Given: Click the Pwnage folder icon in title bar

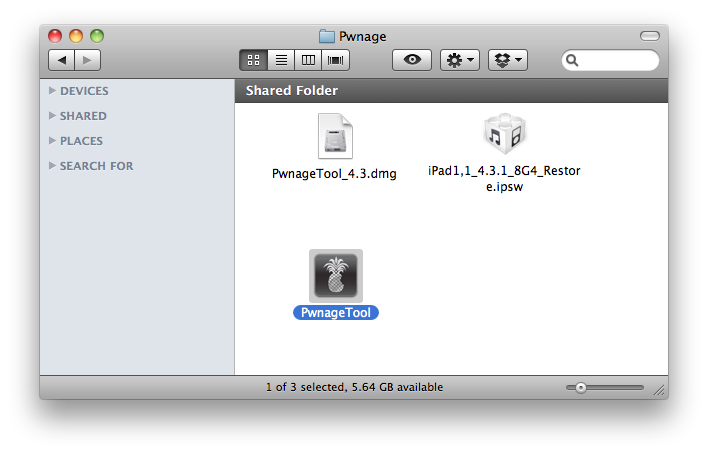Looking at the screenshot, I should pos(327,36).
